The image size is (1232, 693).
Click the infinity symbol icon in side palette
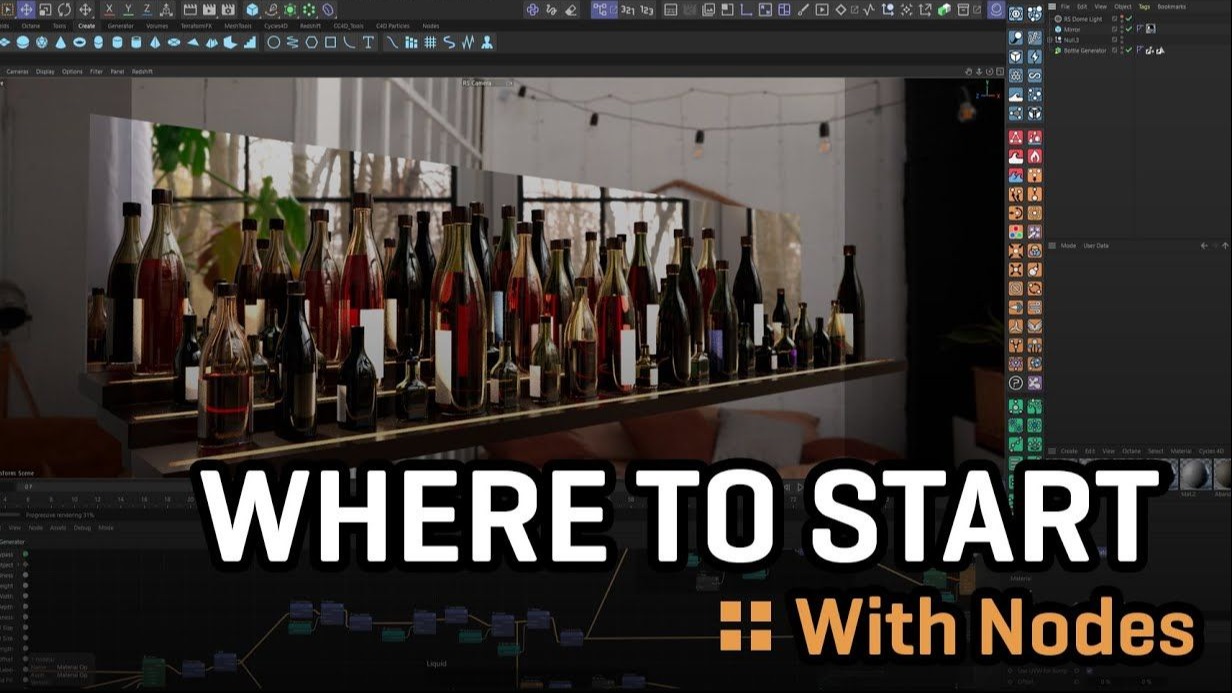tap(1035, 75)
